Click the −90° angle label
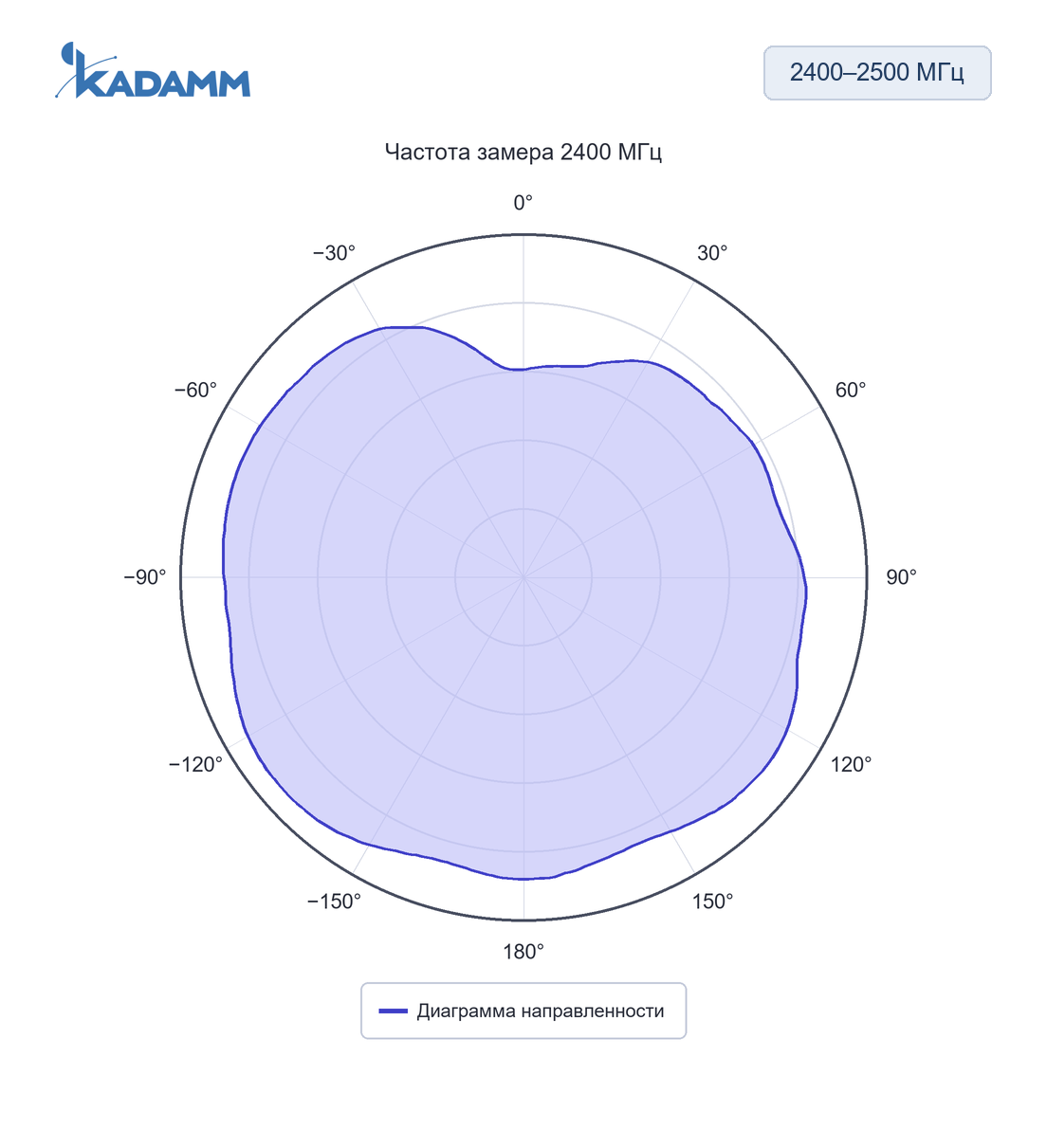The width and height of the screenshot is (1047, 1148). point(145,577)
